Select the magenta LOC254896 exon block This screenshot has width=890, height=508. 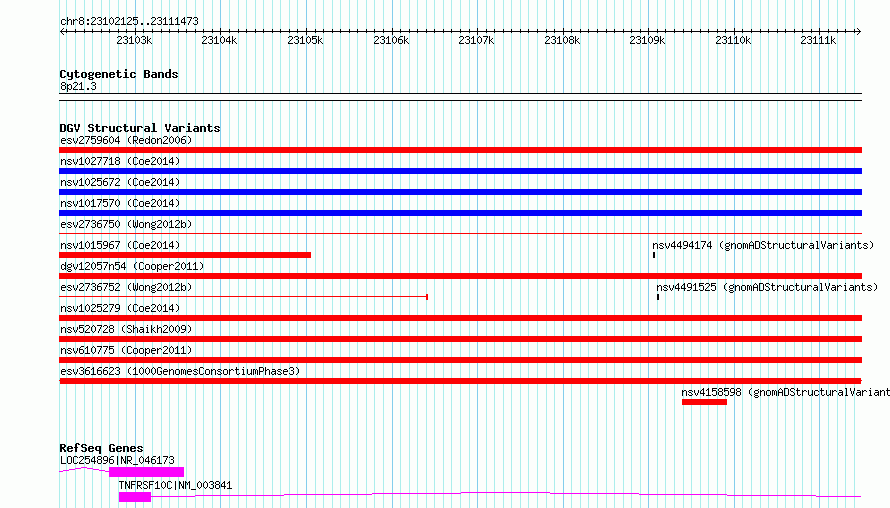point(146,472)
